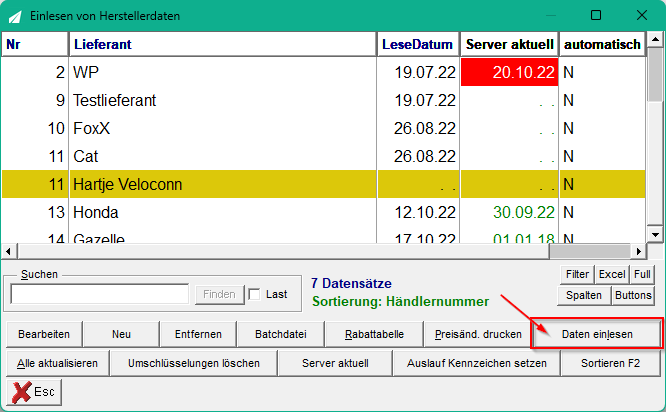The width and height of the screenshot is (666, 412).
Task: Open the Rabattabelle
Action: [x=374, y=334]
